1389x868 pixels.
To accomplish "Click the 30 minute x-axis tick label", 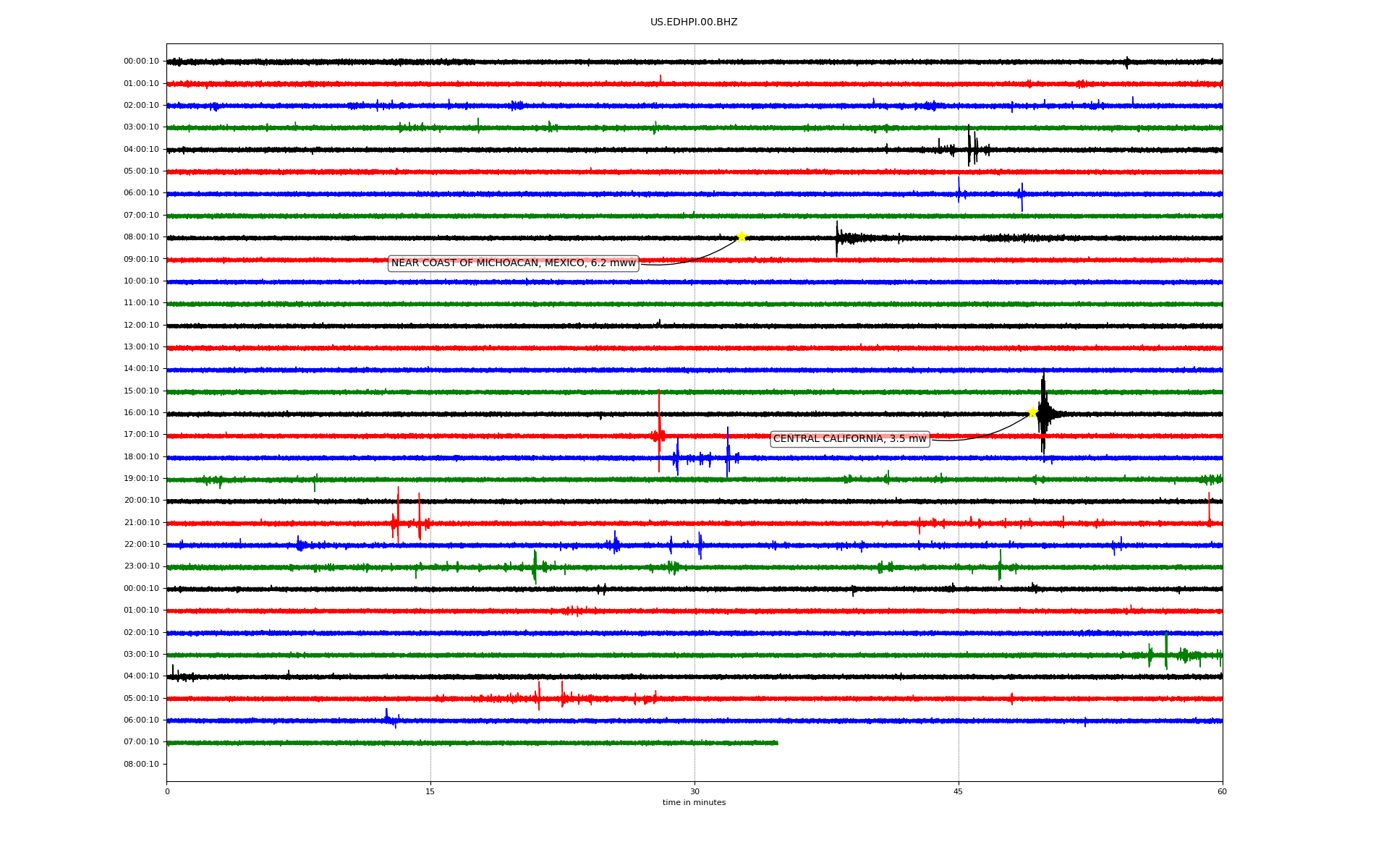I will point(694,791).
